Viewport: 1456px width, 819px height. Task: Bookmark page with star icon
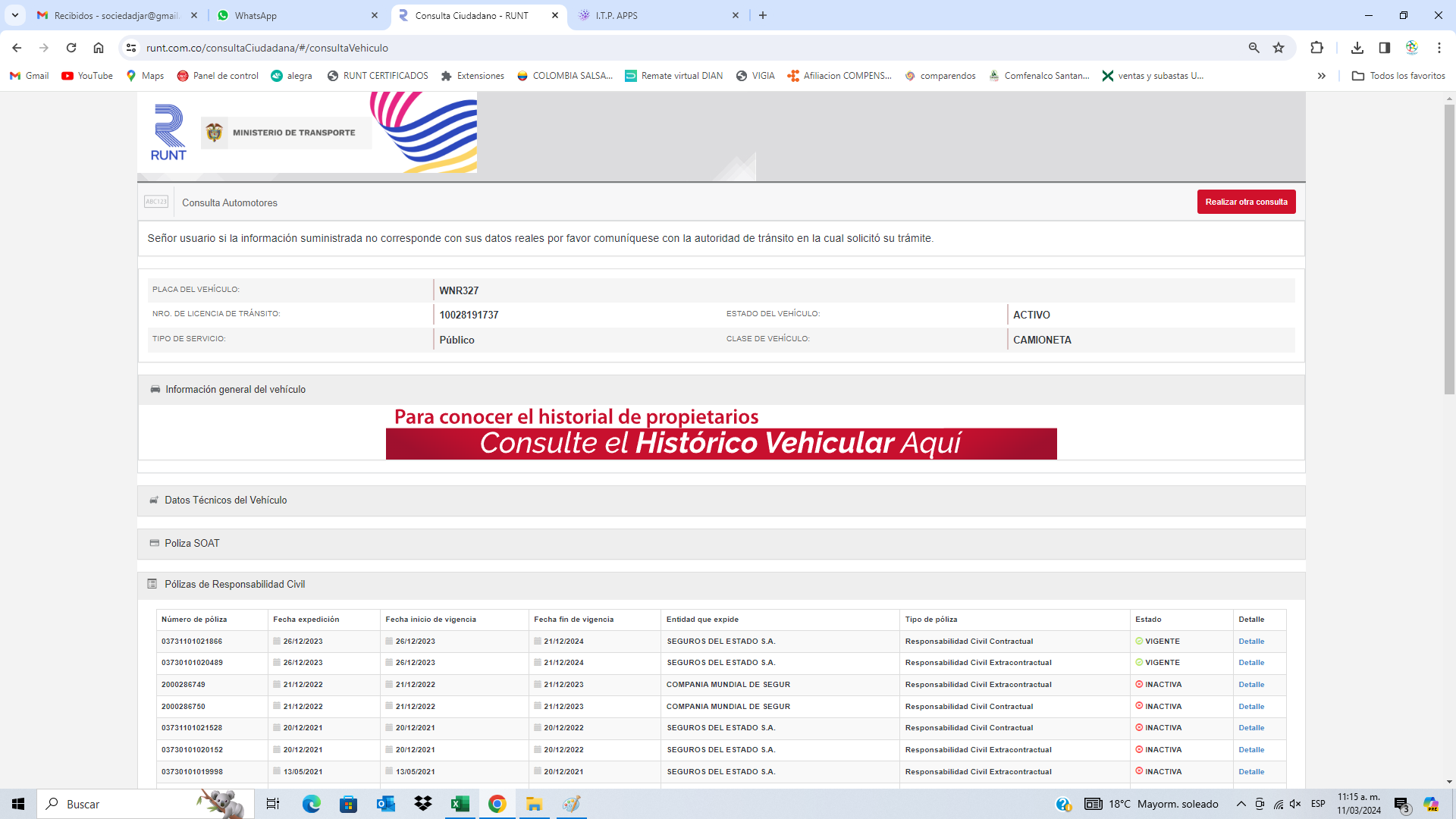click(1279, 48)
